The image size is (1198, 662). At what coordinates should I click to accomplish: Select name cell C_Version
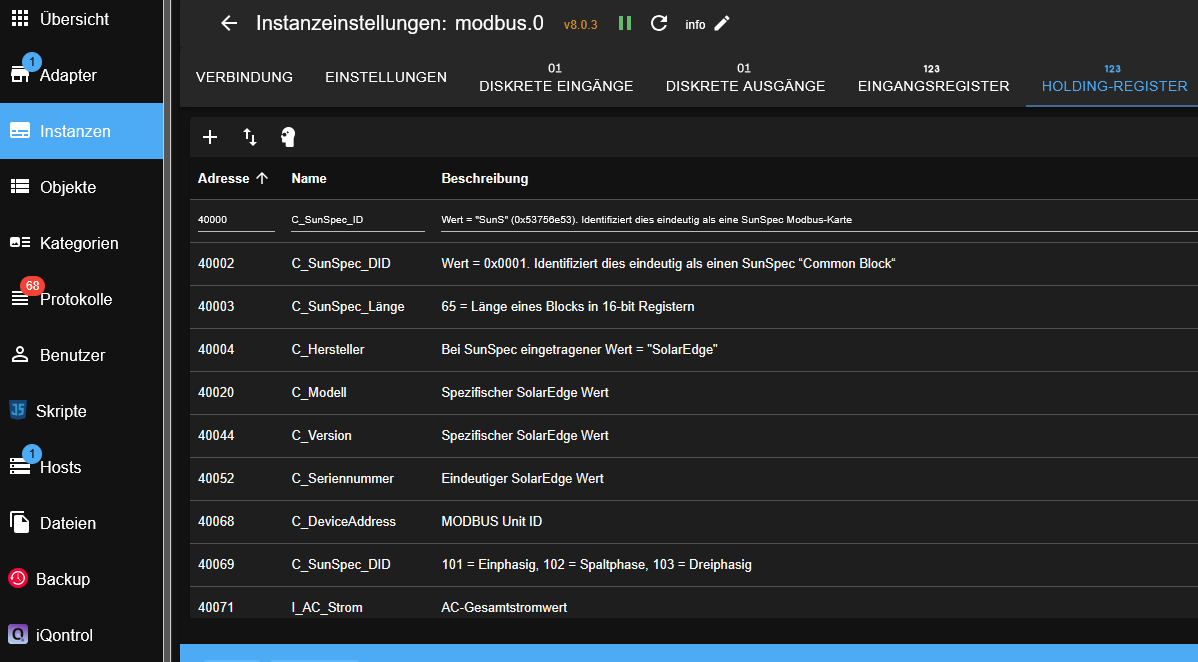[322, 435]
